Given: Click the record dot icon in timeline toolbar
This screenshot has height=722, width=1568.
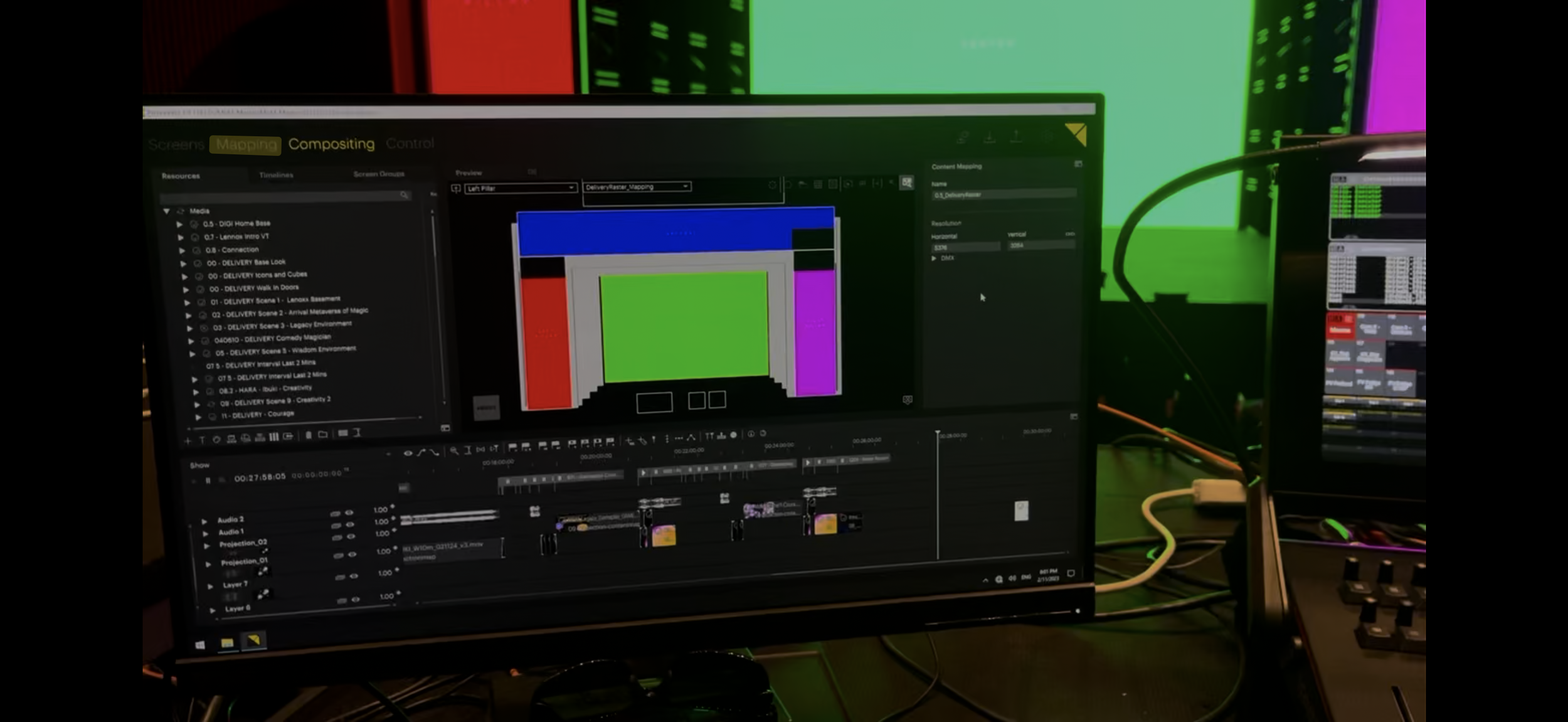Looking at the screenshot, I should click(x=733, y=435).
